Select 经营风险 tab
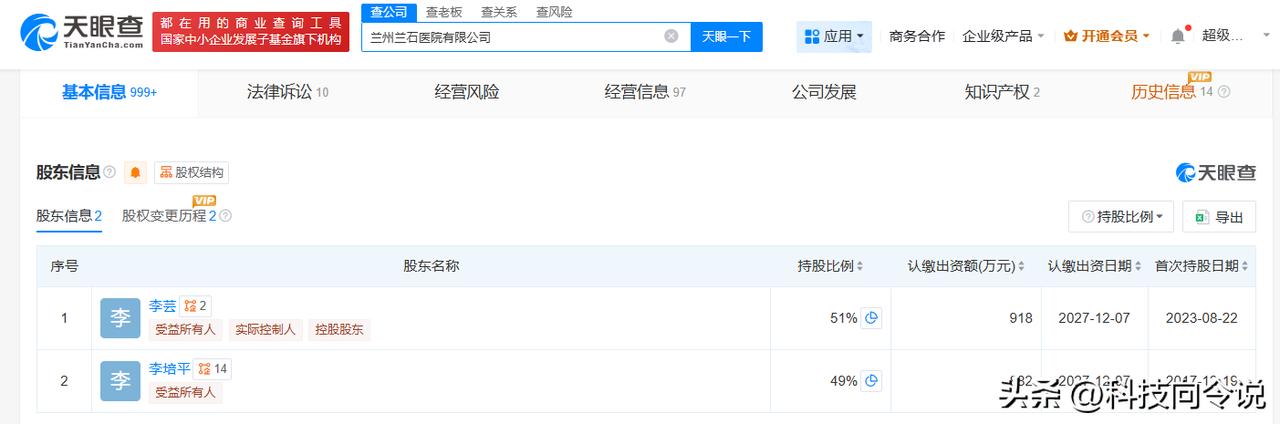1280x424 pixels. [x=467, y=92]
